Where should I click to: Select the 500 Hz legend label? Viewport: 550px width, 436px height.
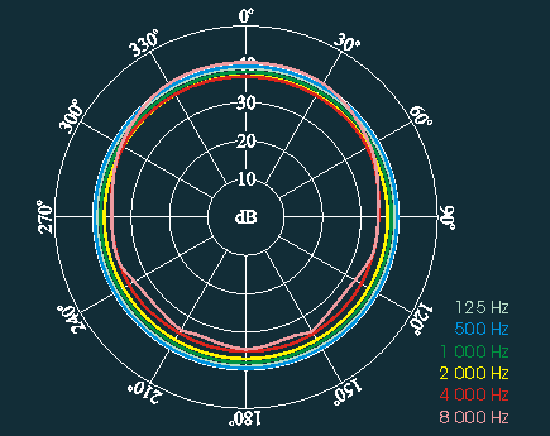[481, 329]
